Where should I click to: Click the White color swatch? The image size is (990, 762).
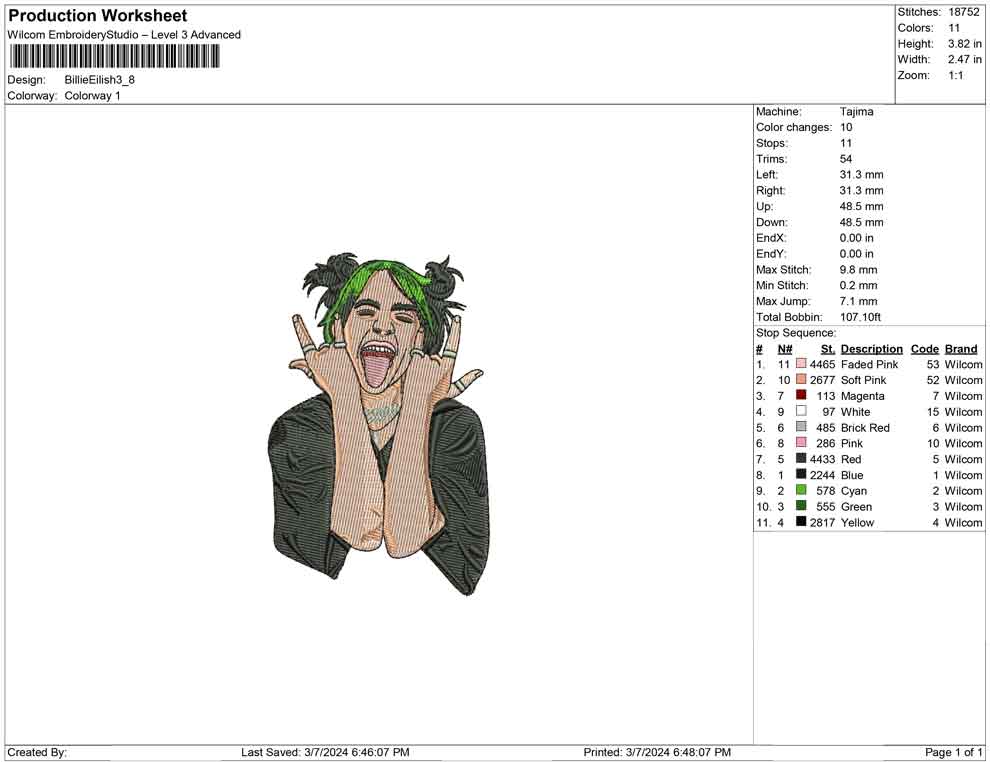coord(801,411)
